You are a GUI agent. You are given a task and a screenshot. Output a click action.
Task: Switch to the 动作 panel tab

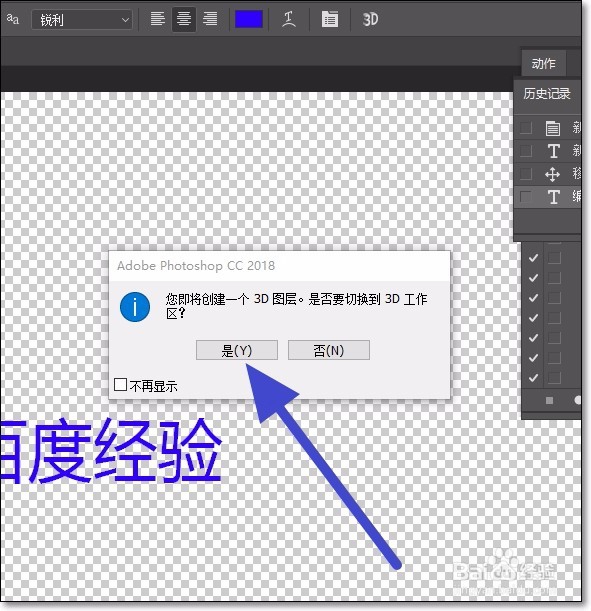543,63
